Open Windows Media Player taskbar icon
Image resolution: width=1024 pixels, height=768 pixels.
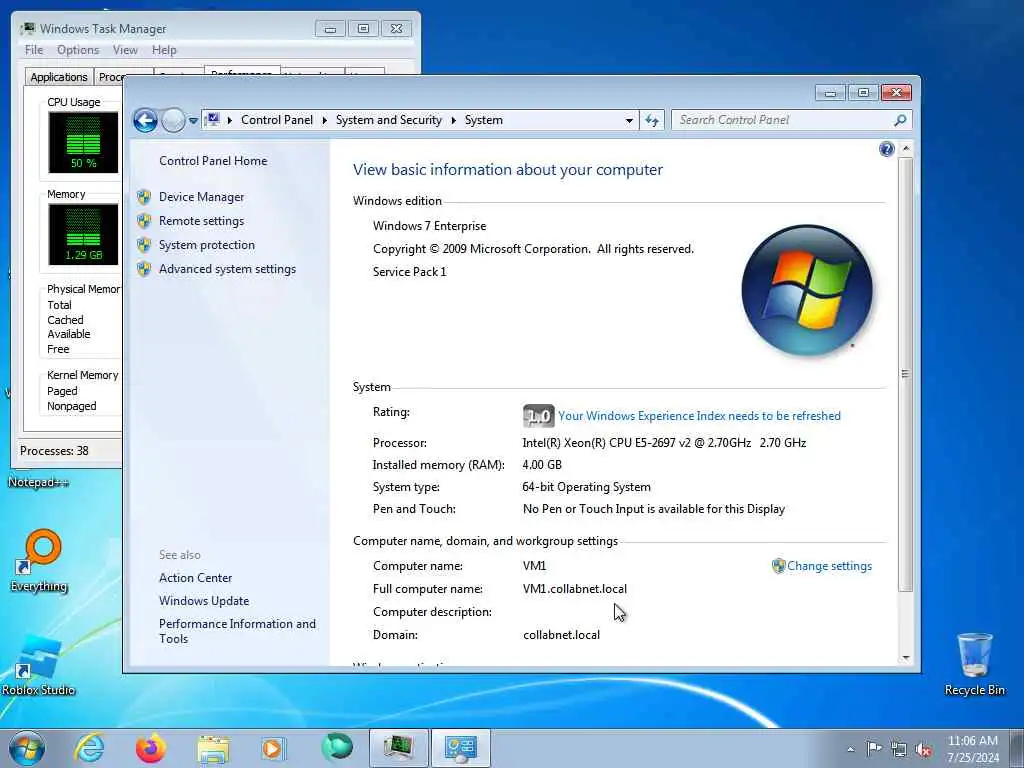tap(274, 748)
